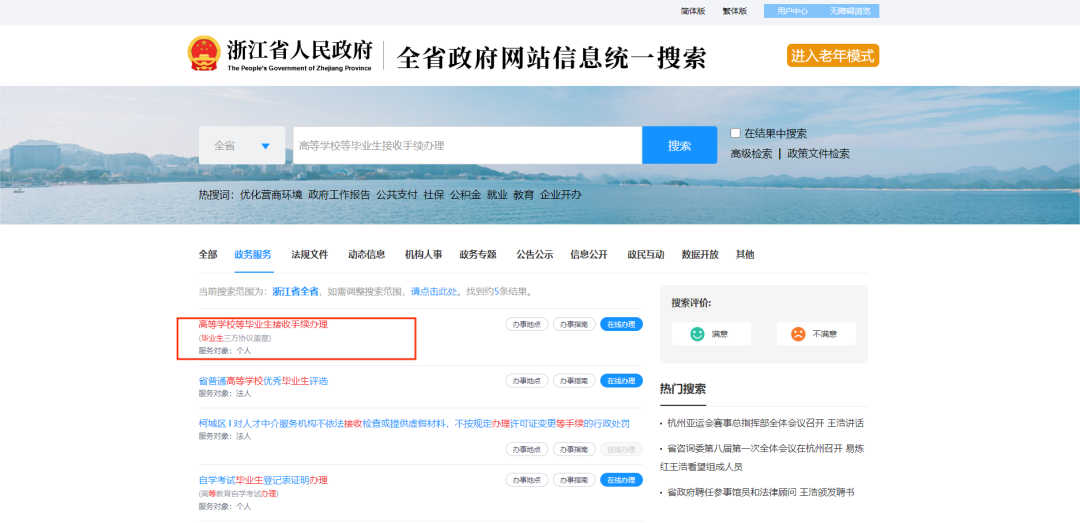Click 办事指南 for 自学考试毕业生登记表证明办理
The height and width of the screenshot is (523, 1080).
(x=574, y=480)
